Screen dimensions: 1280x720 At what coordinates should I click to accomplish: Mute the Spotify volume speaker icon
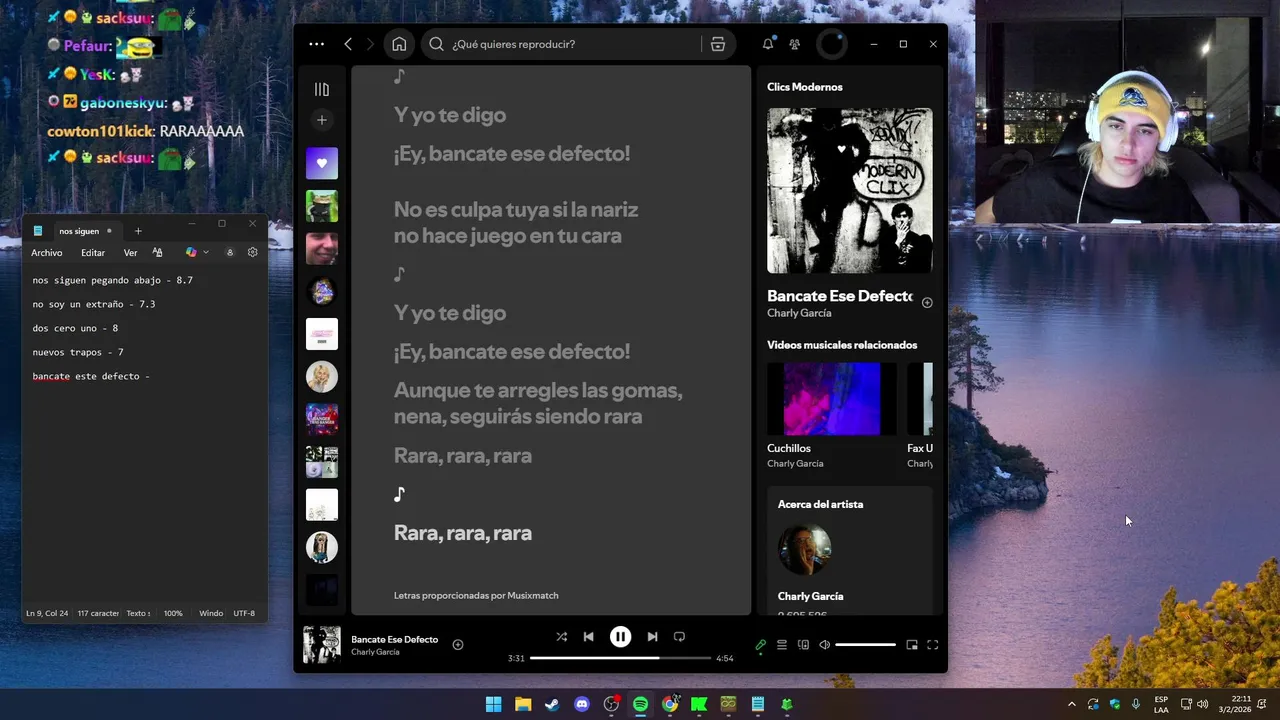point(824,645)
